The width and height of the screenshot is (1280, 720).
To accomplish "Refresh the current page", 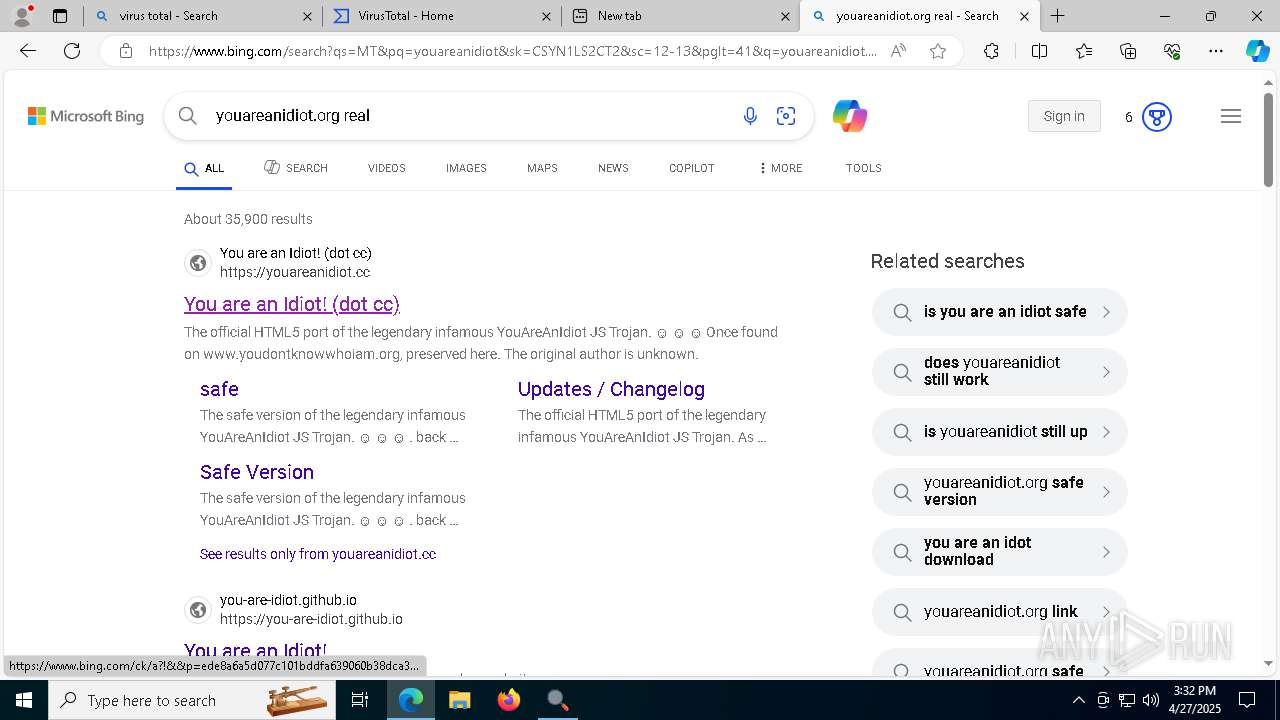I will pos(72,51).
